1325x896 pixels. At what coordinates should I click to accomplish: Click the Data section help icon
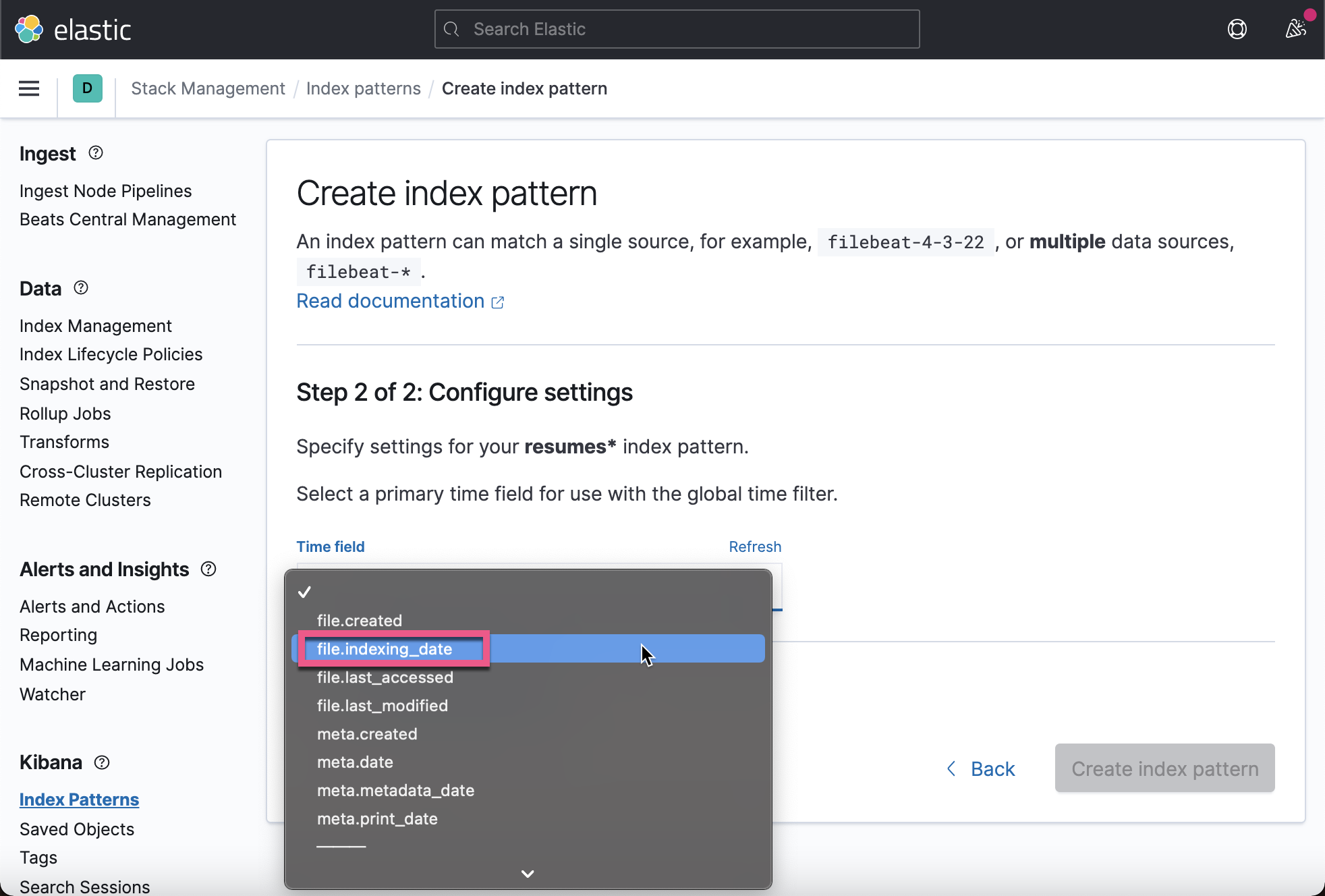coord(81,288)
